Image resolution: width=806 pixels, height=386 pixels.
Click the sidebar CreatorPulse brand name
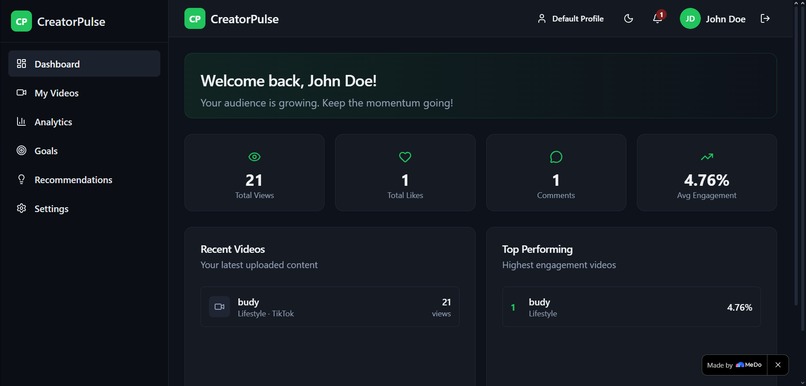(71, 22)
